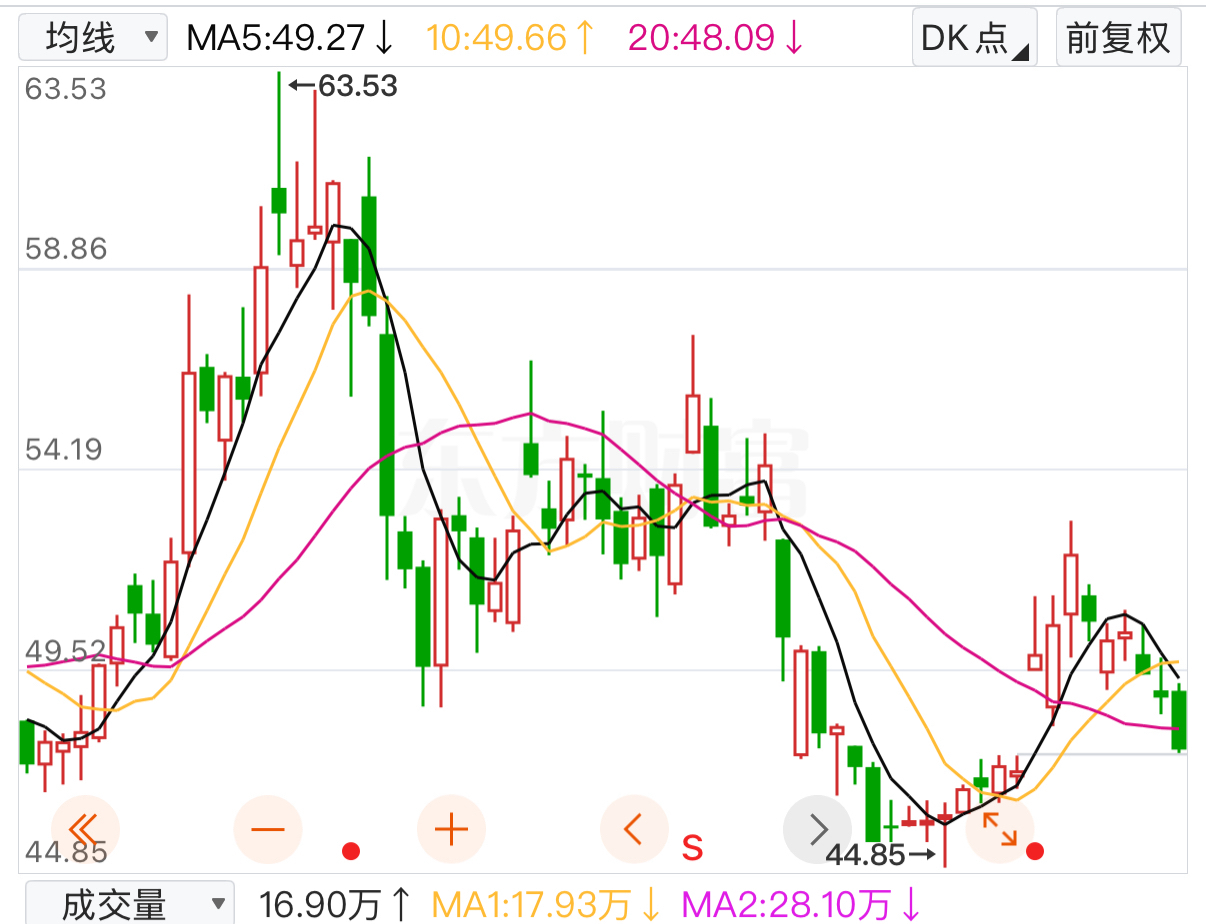The width and height of the screenshot is (1206, 924).
Task: Select the 63.53 top axis label
Action: click(65, 89)
